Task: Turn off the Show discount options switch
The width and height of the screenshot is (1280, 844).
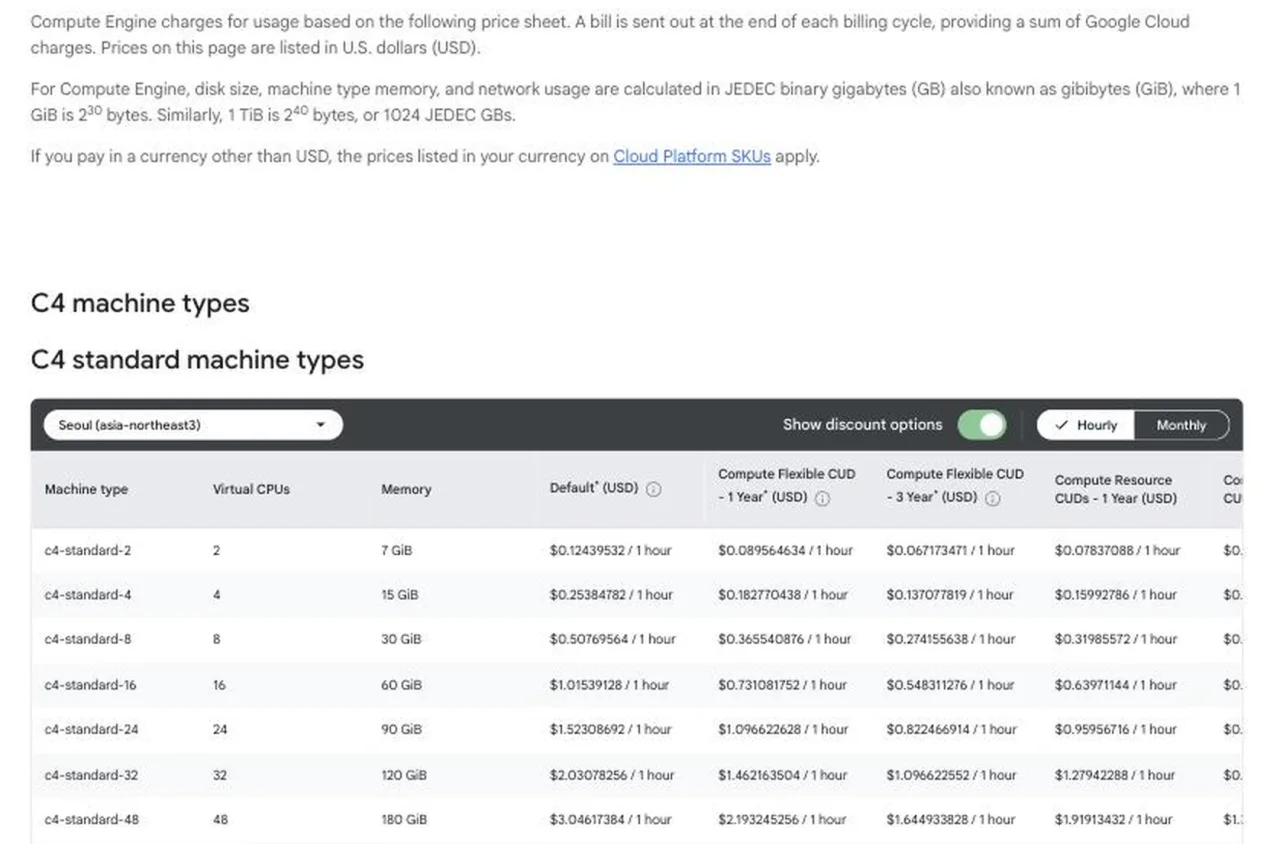Action: point(981,425)
